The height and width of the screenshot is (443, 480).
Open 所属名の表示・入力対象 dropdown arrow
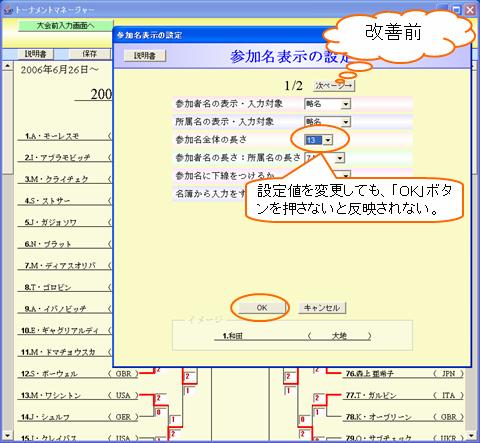pyautogui.click(x=346, y=122)
